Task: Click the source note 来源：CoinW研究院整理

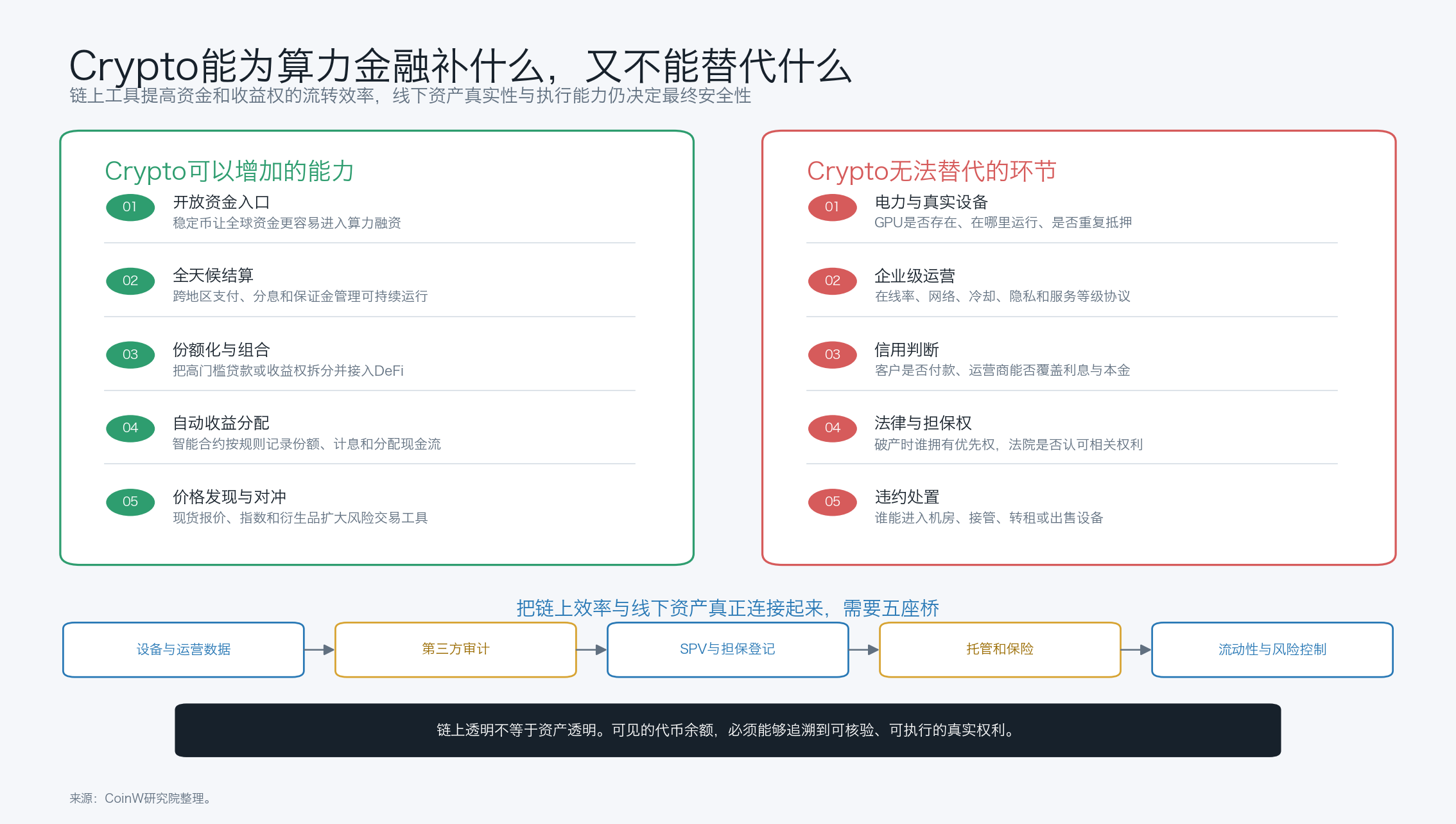Action: point(140,798)
